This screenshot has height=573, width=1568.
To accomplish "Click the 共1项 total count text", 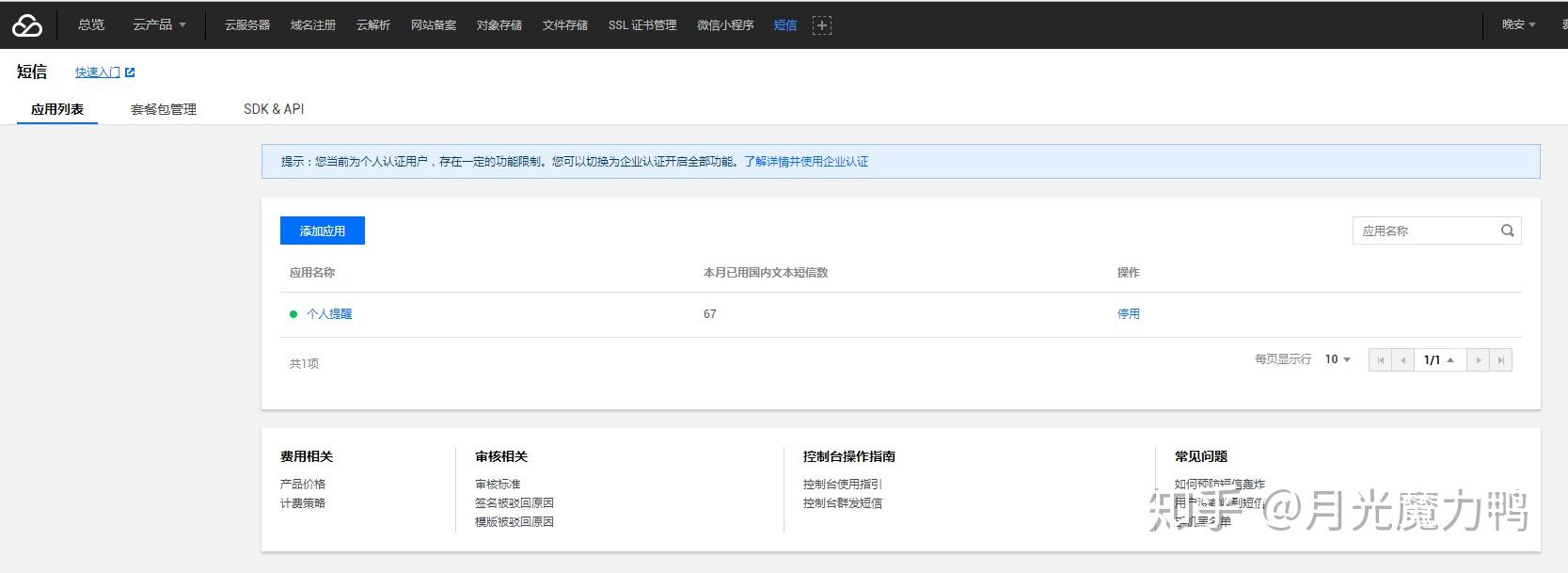I will tap(304, 363).
